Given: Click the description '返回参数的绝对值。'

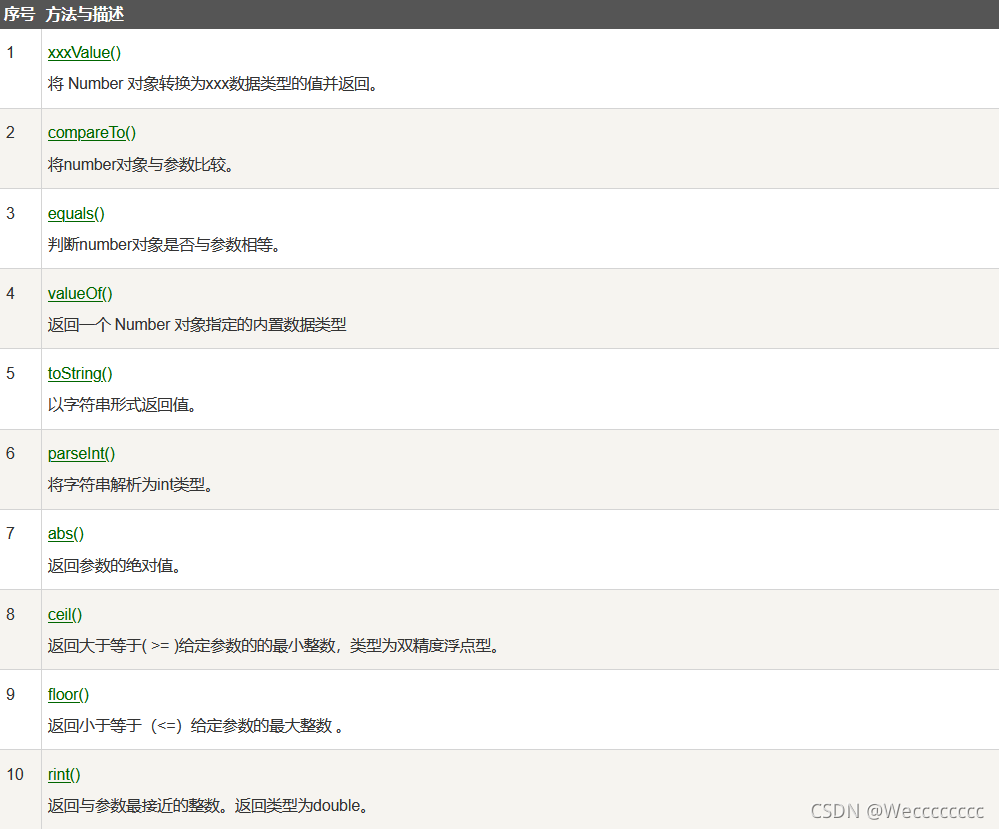Looking at the screenshot, I should coord(115,566).
